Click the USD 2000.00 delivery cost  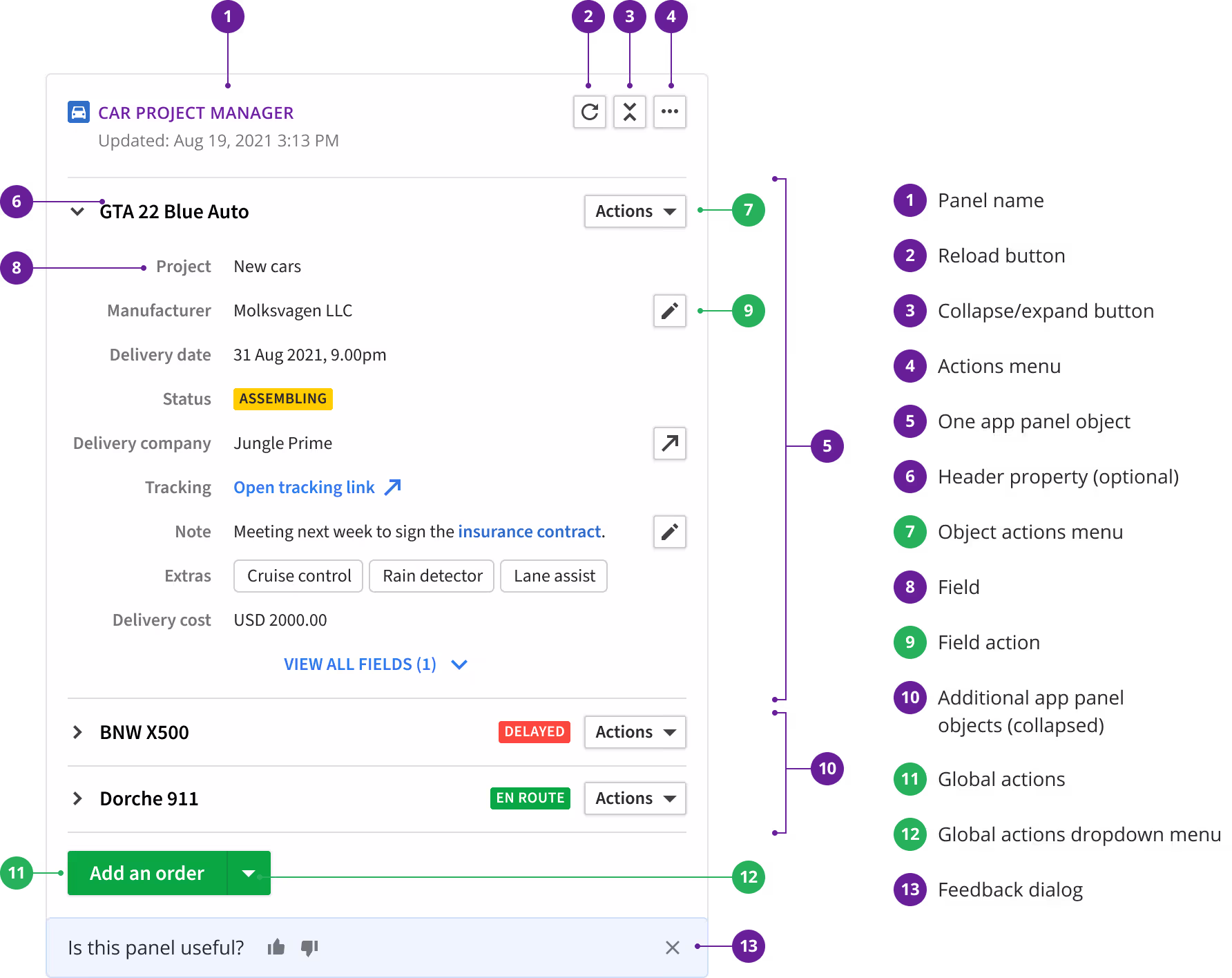[280, 620]
